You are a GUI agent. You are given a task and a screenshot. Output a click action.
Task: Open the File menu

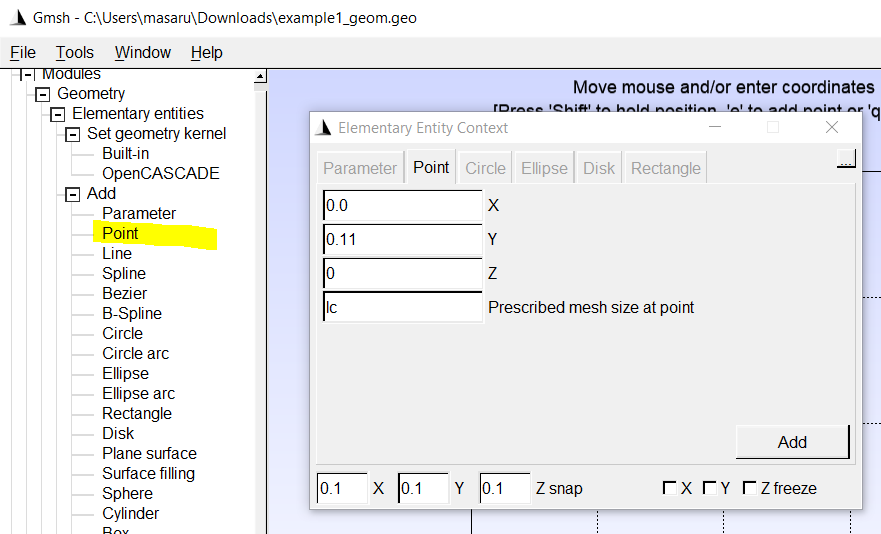23,52
